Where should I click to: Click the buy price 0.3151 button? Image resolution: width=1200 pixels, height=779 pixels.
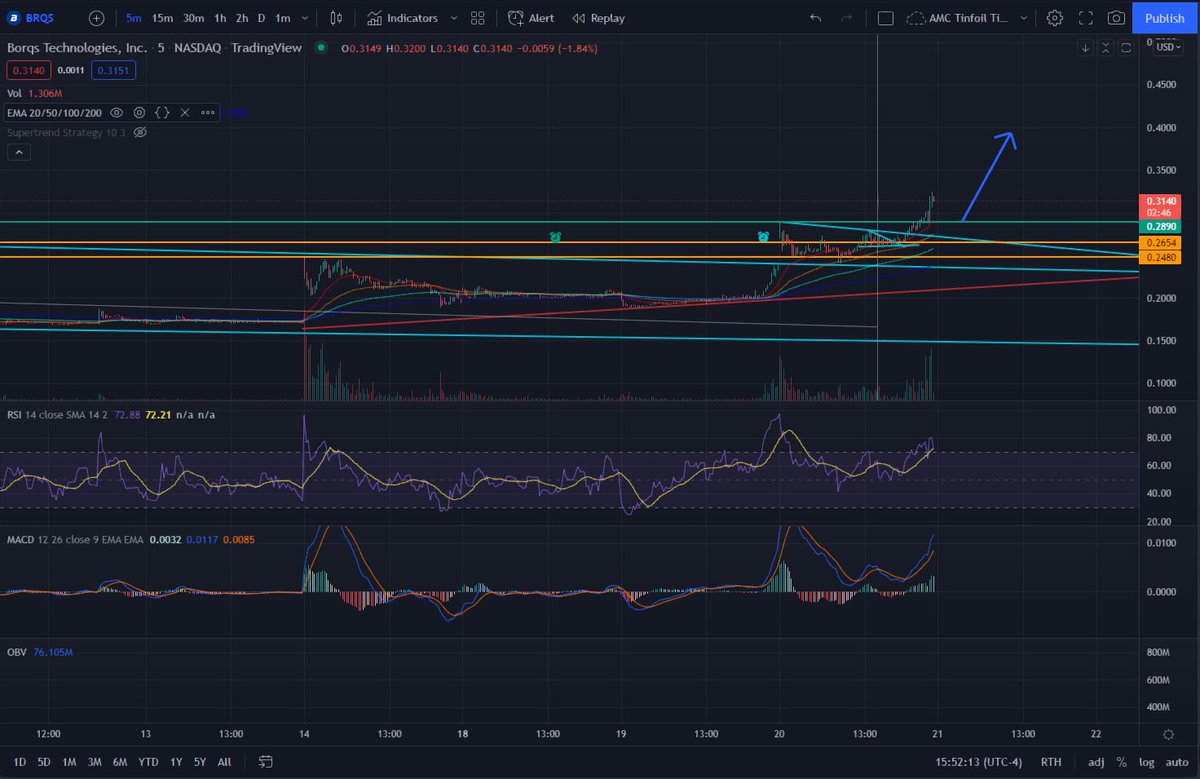(112, 70)
